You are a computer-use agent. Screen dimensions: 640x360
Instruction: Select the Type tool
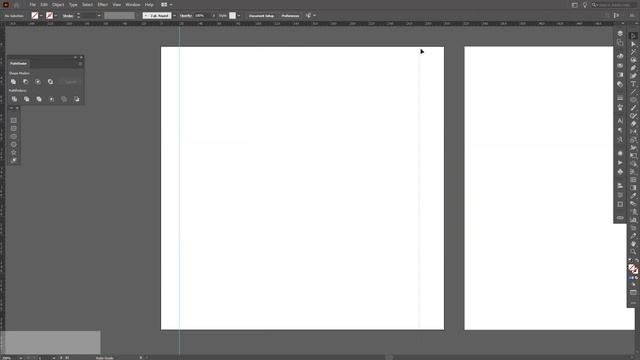click(x=633, y=84)
